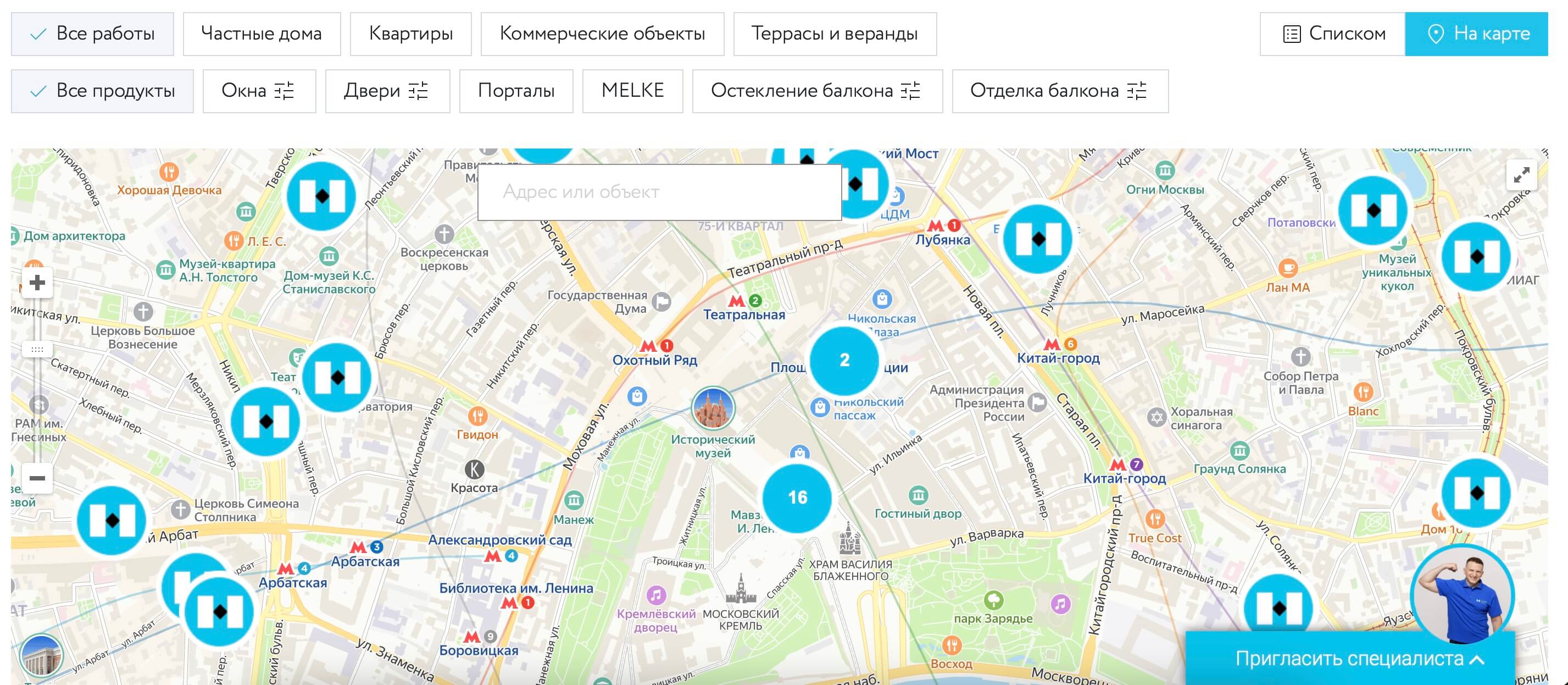The width and height of the screenshot is (1568, 685).
Task: Select 'Коммерческие объекты' filter
Action: tap(603, 34)
